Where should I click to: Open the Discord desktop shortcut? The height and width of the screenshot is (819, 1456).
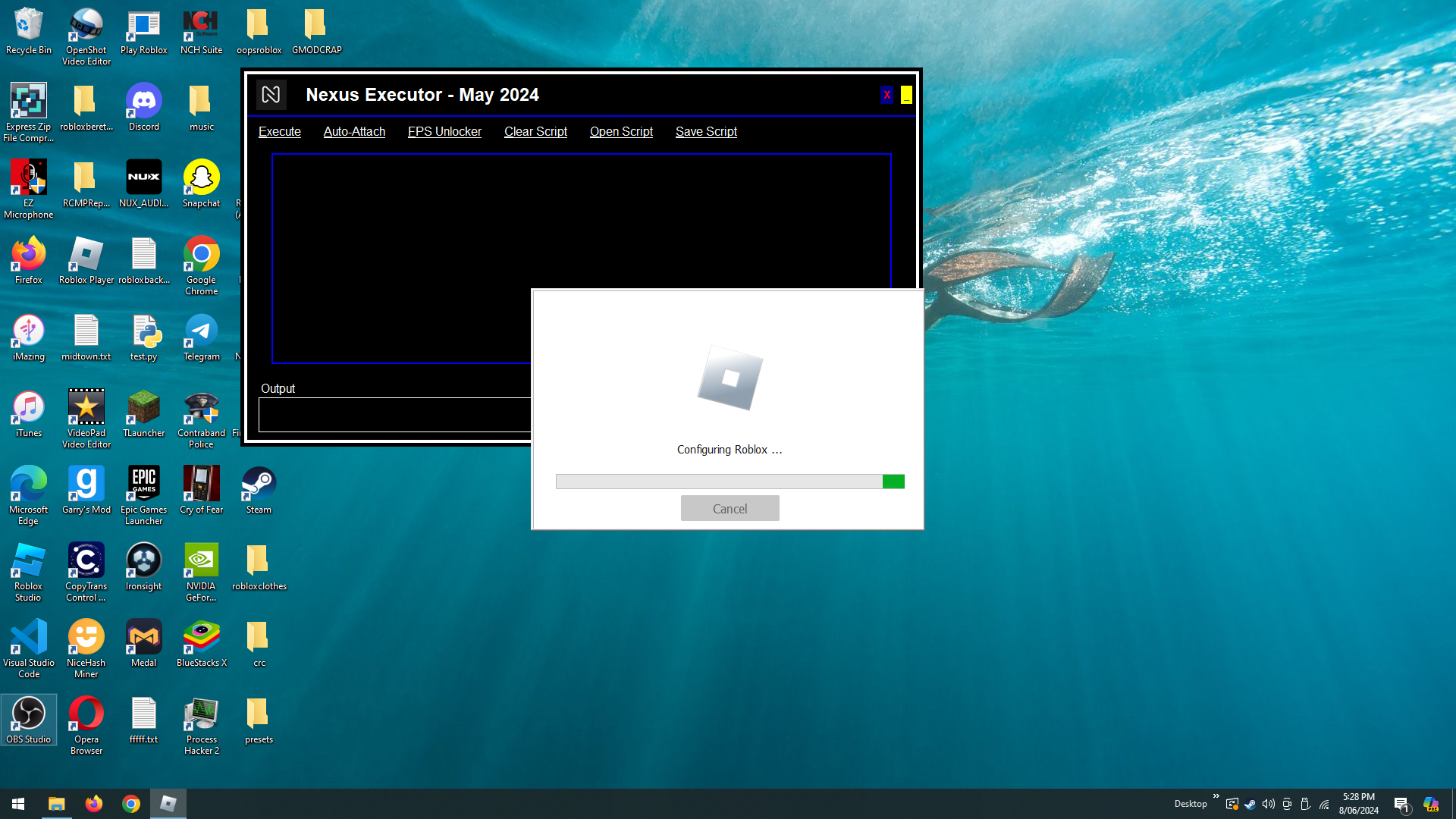point(143,102)
